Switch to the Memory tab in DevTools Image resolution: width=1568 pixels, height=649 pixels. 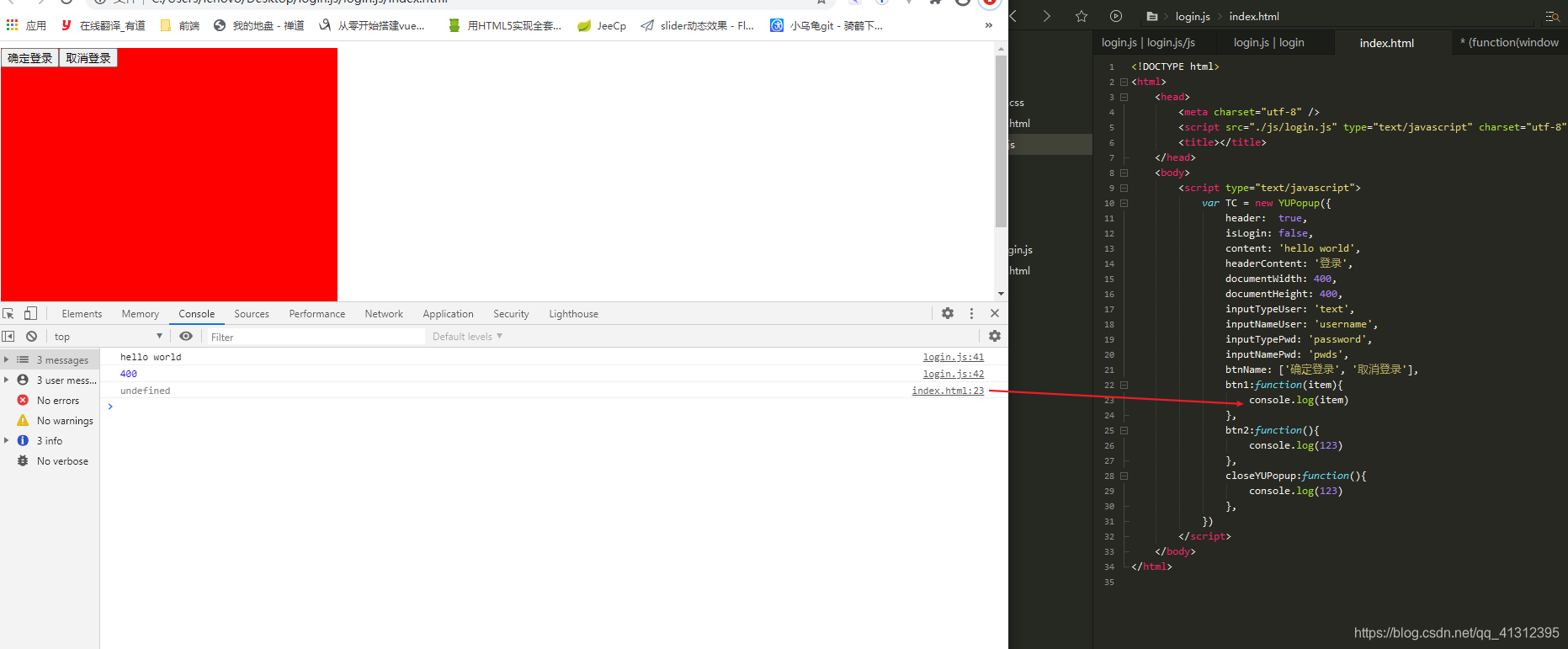pyautogui.click(x=141, y=314)
